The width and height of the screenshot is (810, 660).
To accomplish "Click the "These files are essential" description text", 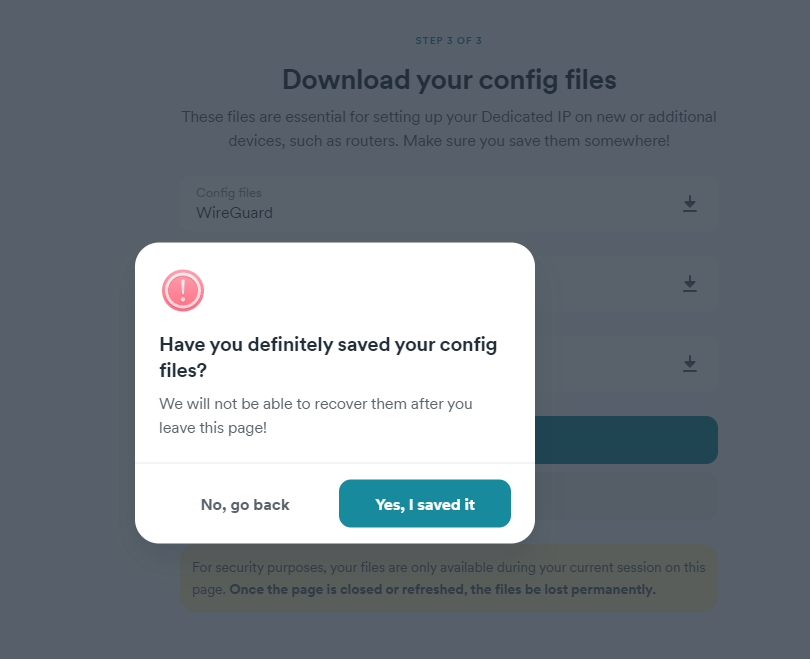I will [x=449, y=129].
